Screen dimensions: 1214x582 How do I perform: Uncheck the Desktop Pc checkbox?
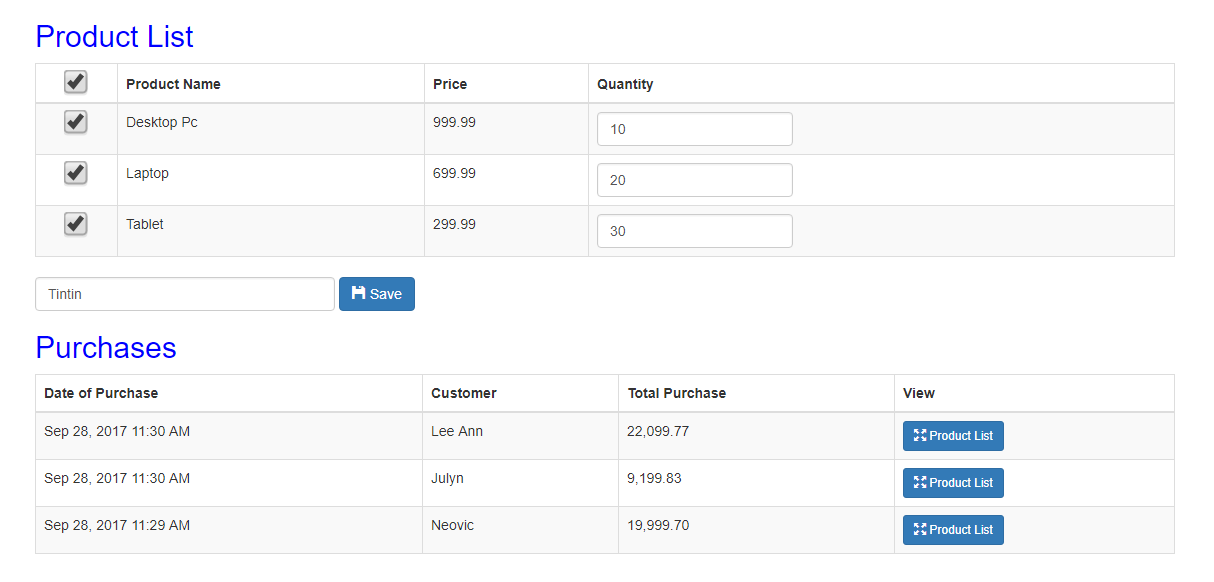(x=76, y=122)
